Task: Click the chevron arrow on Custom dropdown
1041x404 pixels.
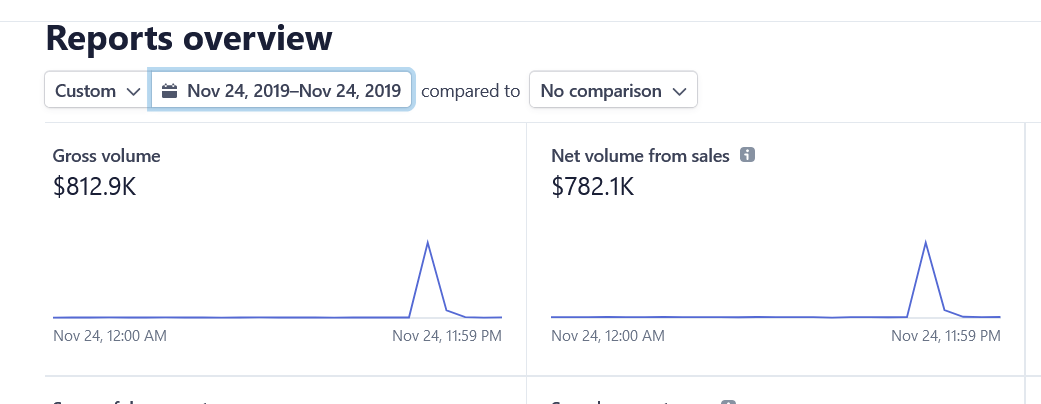Action: click(133, 91)
